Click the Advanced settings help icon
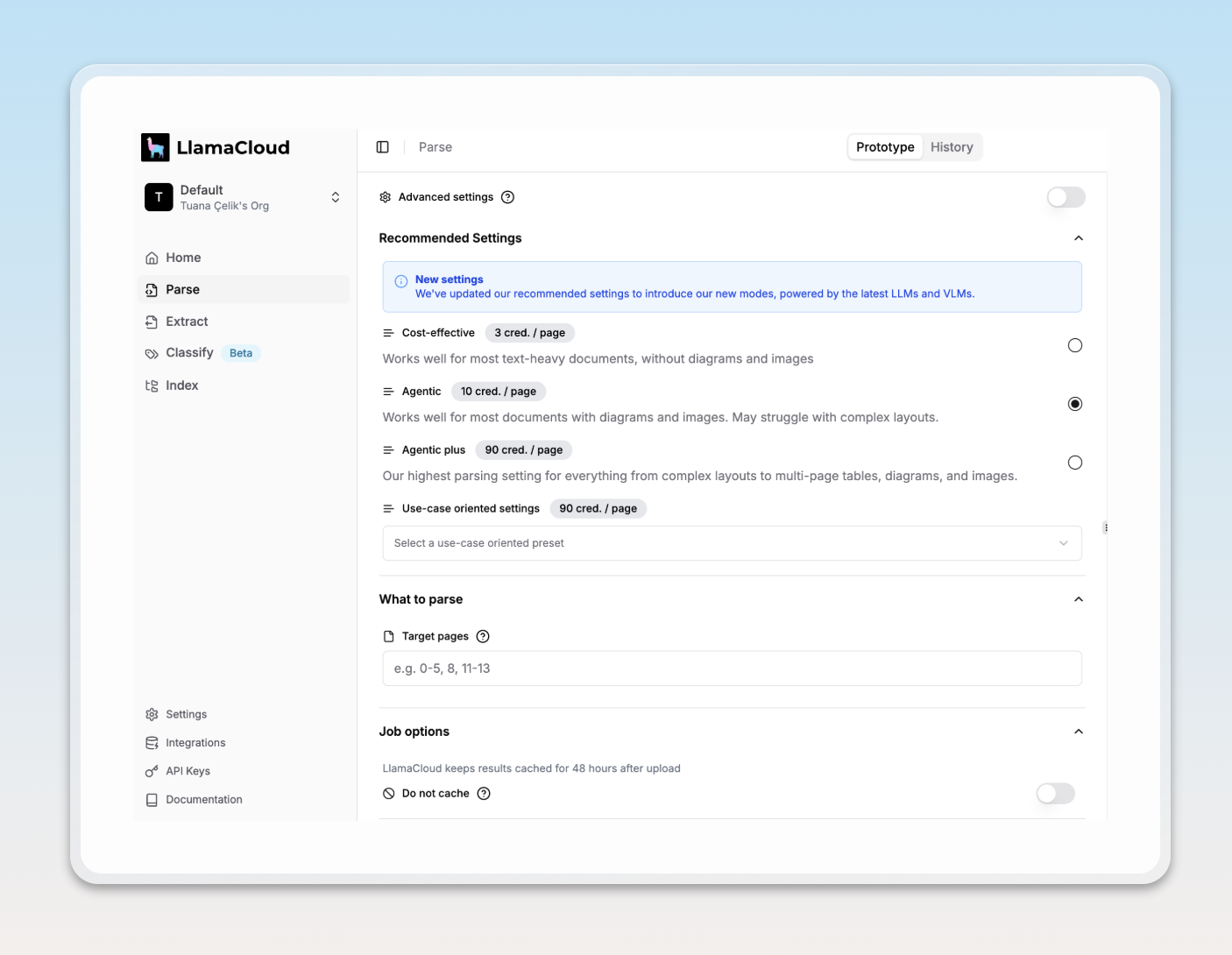The image size is (1232, 955). tap(507, 197)
